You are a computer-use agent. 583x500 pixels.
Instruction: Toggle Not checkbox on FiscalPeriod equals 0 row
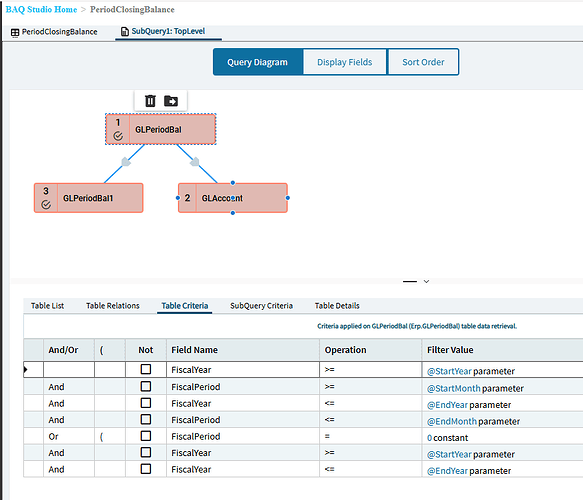pyautogui.click(x=146, y=436)
